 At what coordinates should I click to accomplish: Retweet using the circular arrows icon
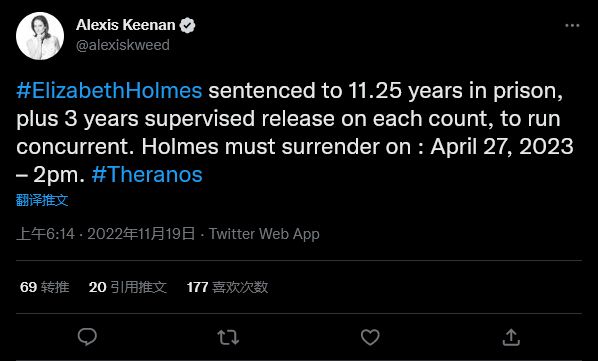tap(228, 337)
